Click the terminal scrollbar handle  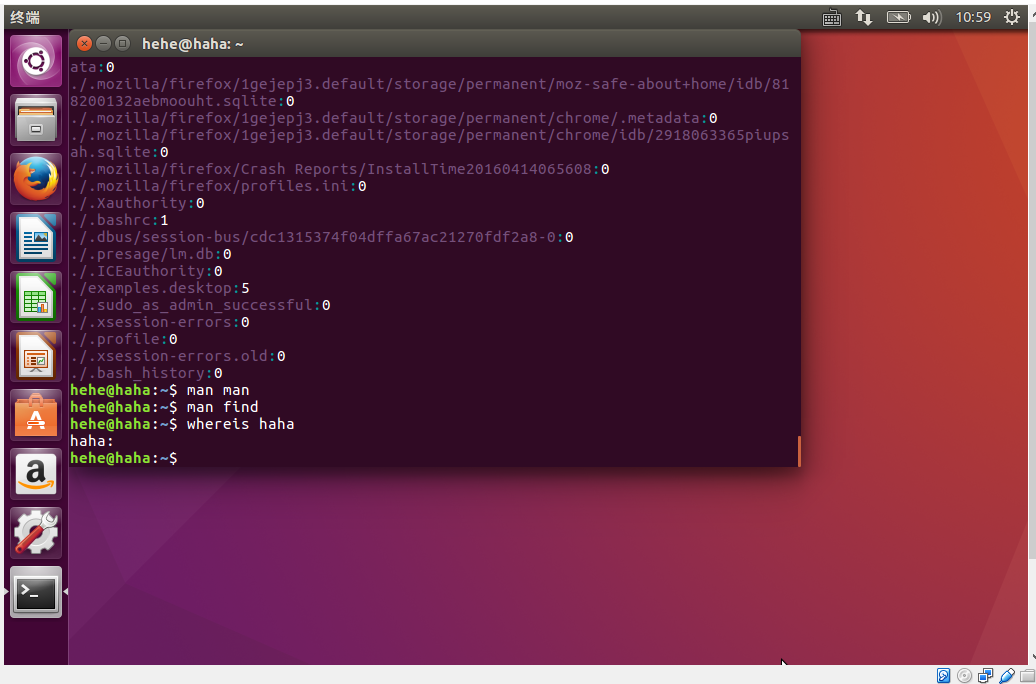click(799, 451)
